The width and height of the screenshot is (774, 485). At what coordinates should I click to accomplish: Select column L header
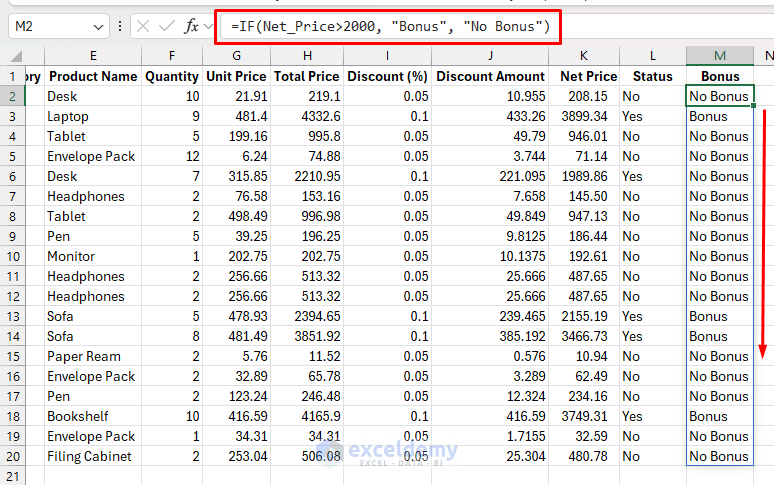pyautogui.click(x=653, y=56)
